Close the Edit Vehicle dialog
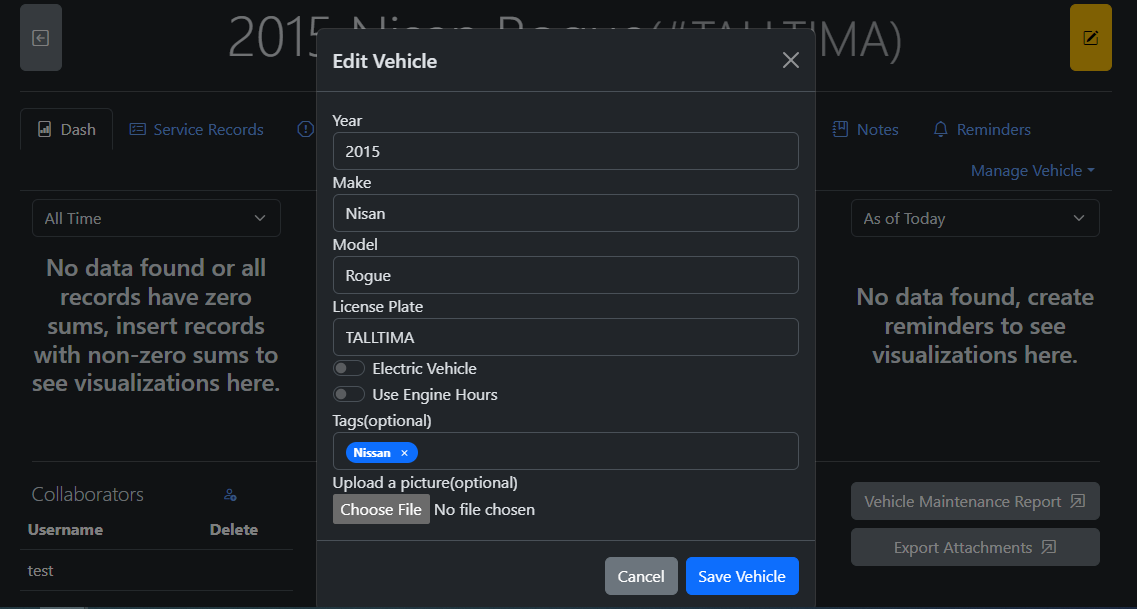 (x=790, y=61)
